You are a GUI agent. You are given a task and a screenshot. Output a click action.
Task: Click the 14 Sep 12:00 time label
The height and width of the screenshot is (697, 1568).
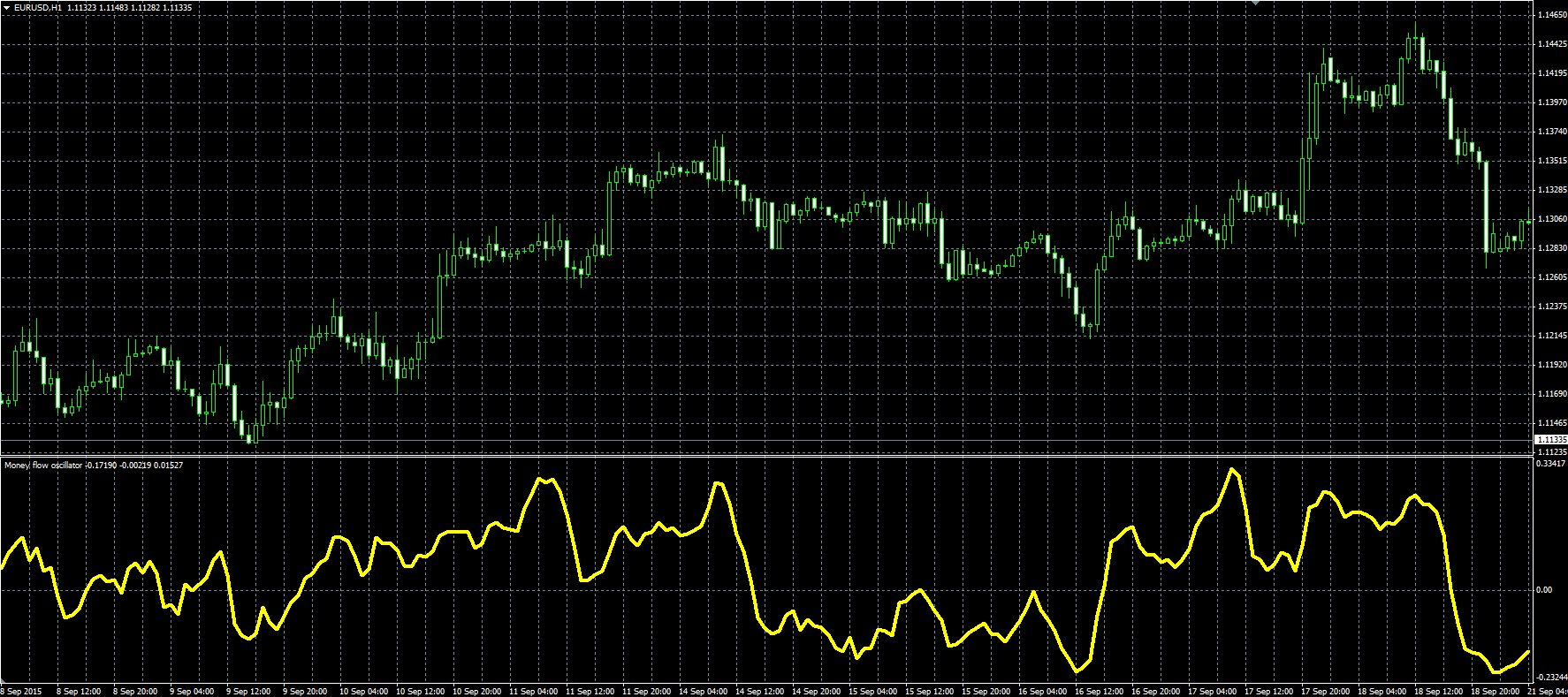[760, 692]
